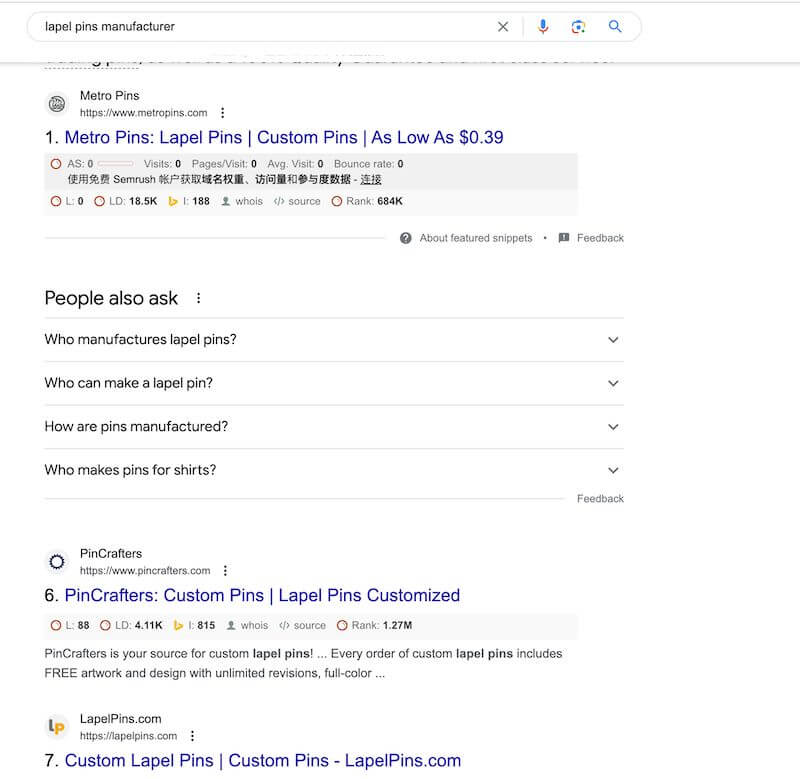Expand "Who makes pins for shirts?"
The height and width of the screenshot is (779, 800).
(x=613, y=470)
